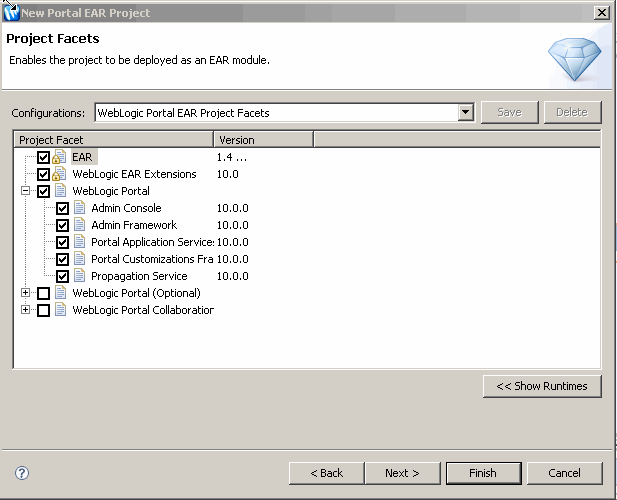Click the WebLogic Portal Collaboration facet icon
The width and height of the screenshot is (617, 500).
pos(61,310)
